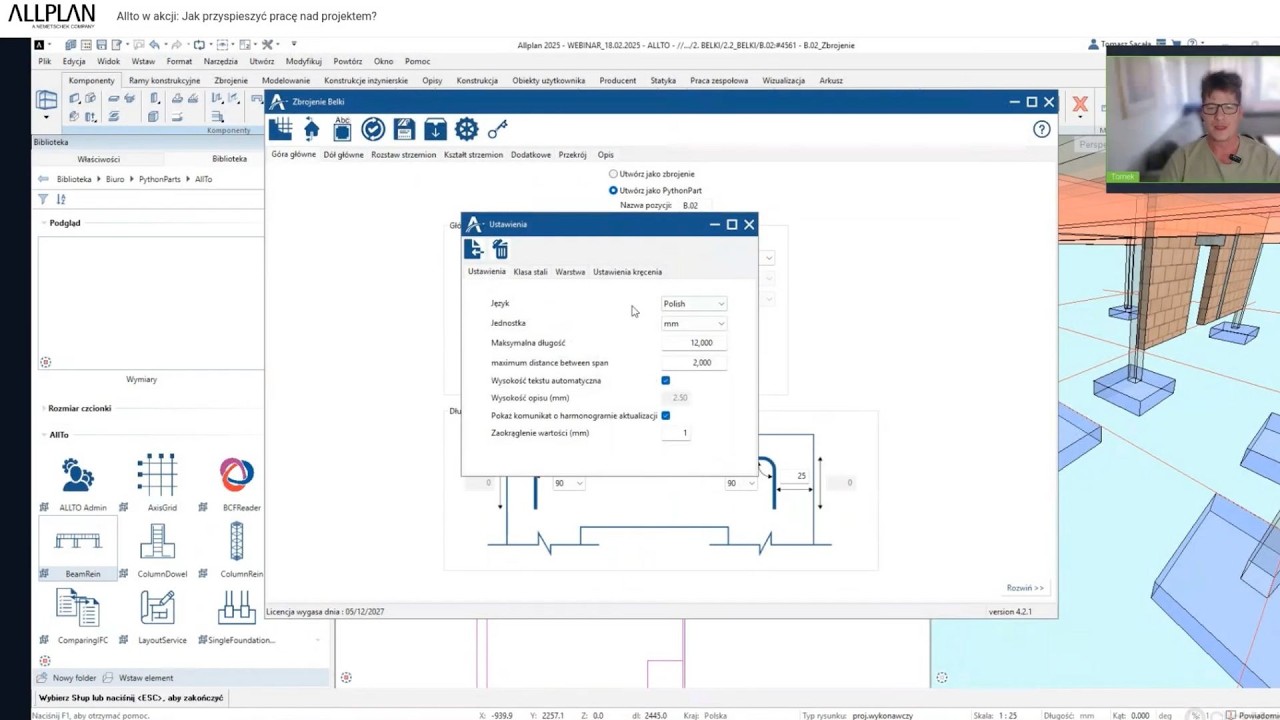Open the Jednostka mm dropdown
The height and width of the screenshot is (720, 1280).
pos(693,324)
